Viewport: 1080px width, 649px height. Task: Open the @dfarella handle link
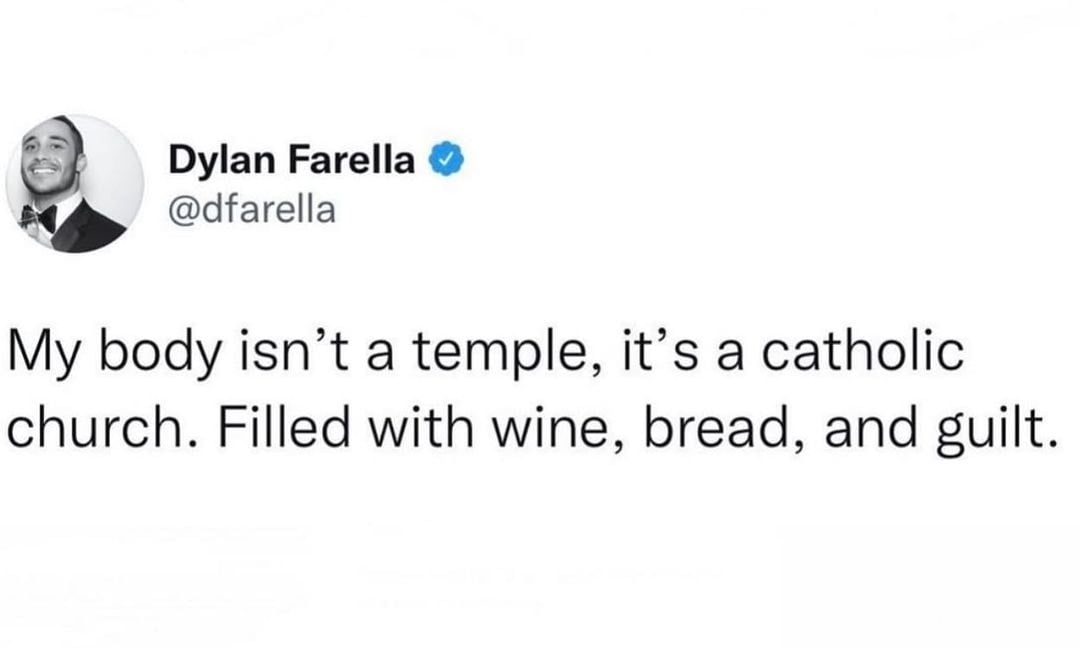coord(252,209)
